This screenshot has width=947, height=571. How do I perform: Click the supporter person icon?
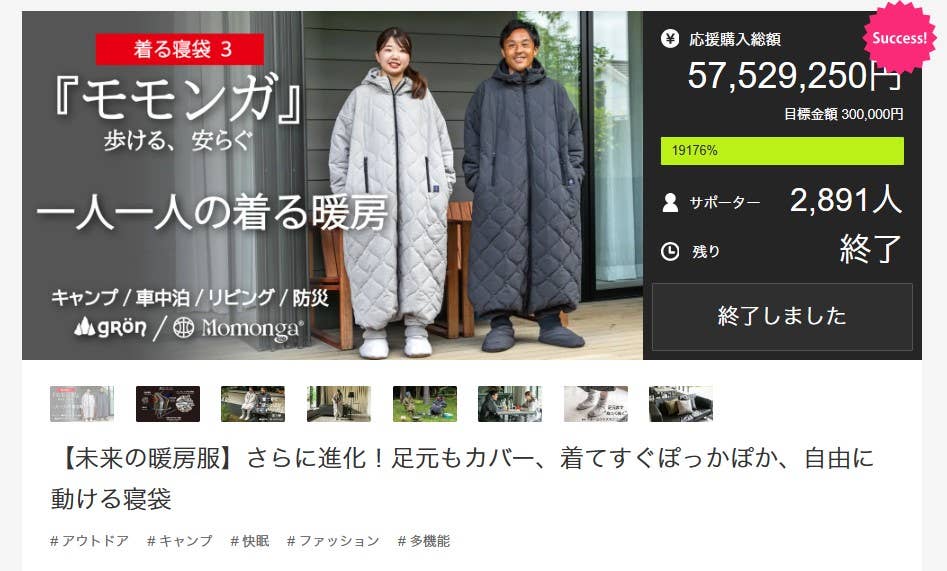670,202
